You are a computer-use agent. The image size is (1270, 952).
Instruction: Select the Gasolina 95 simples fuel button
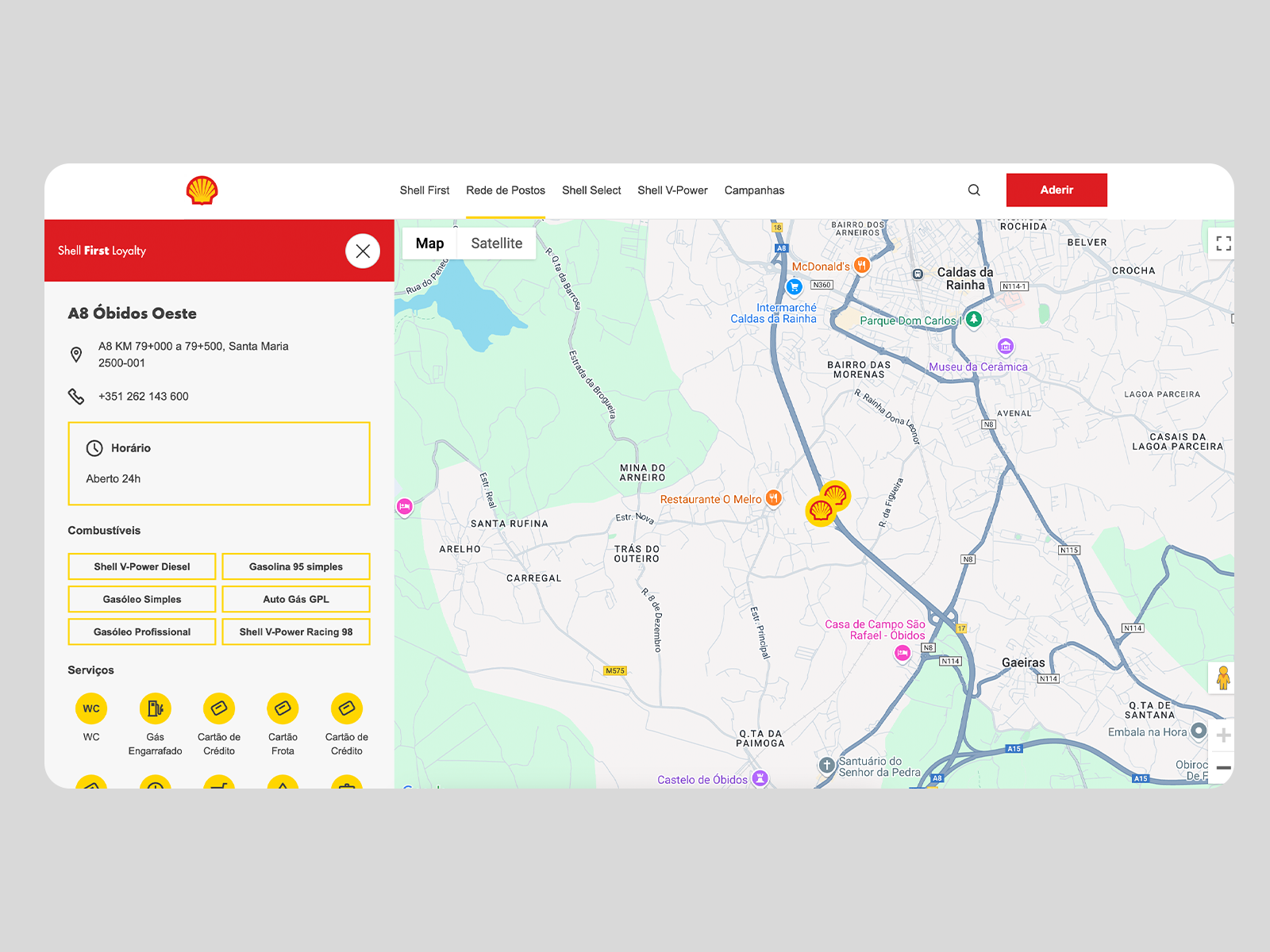pos(296,566)
